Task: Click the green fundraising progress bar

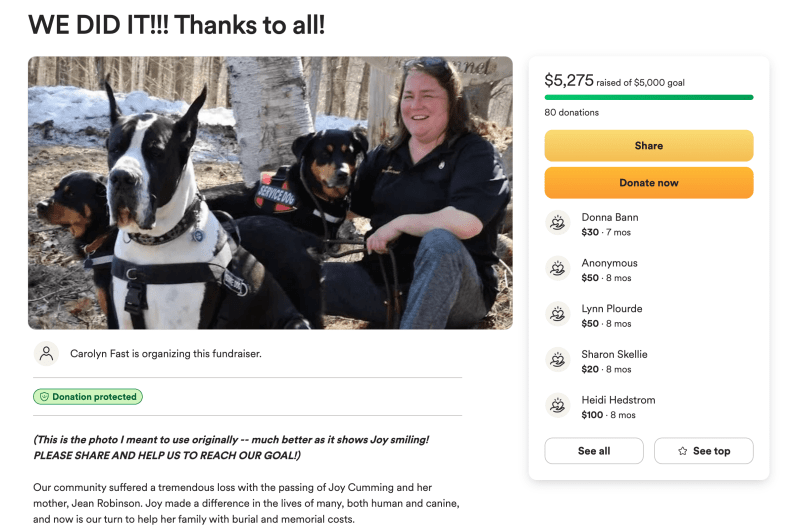Action: pos(648,97)
